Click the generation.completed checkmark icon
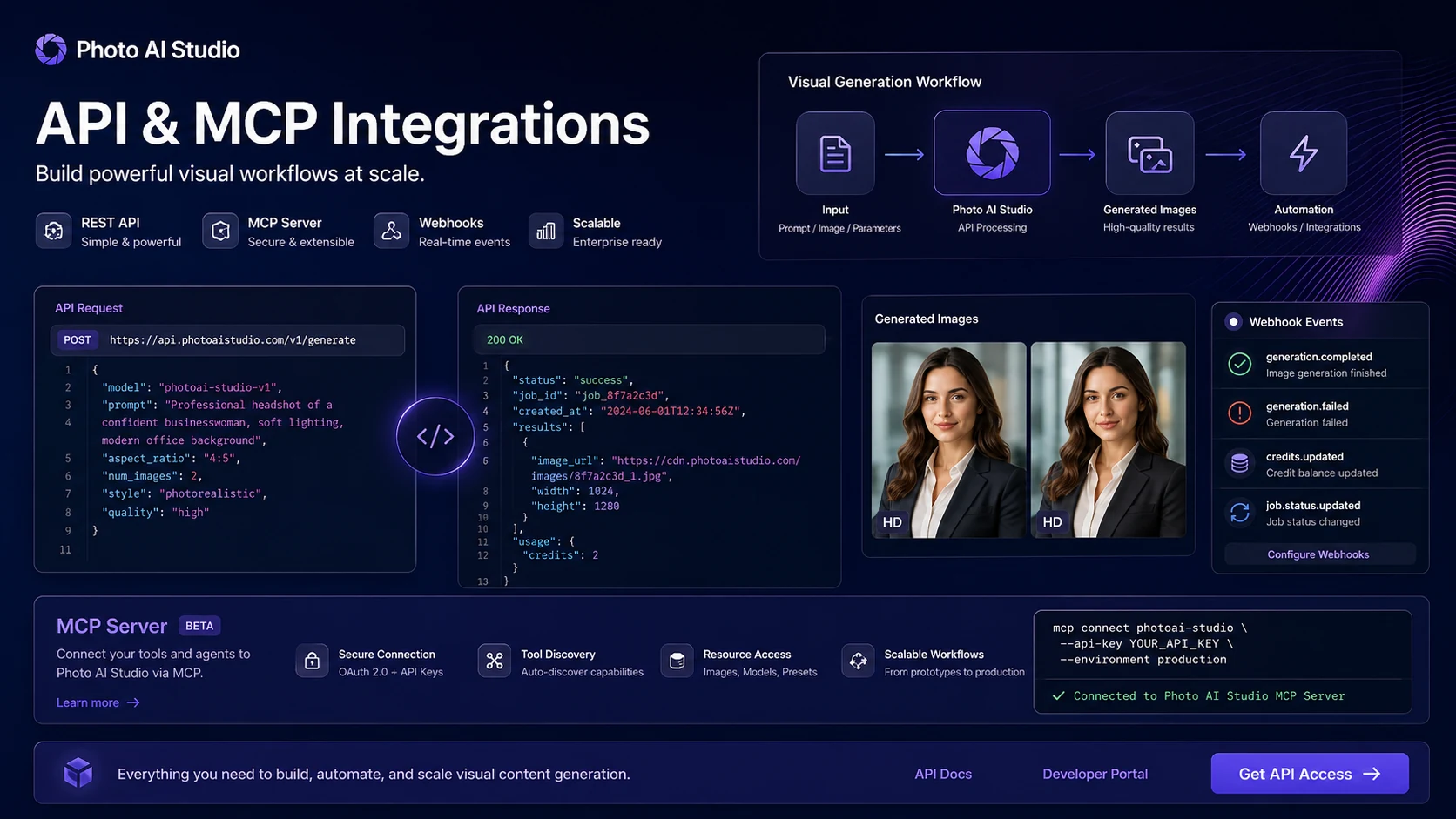Image resolution: width=1456 pixels, height=819 pixels. tap(1240, 364)
